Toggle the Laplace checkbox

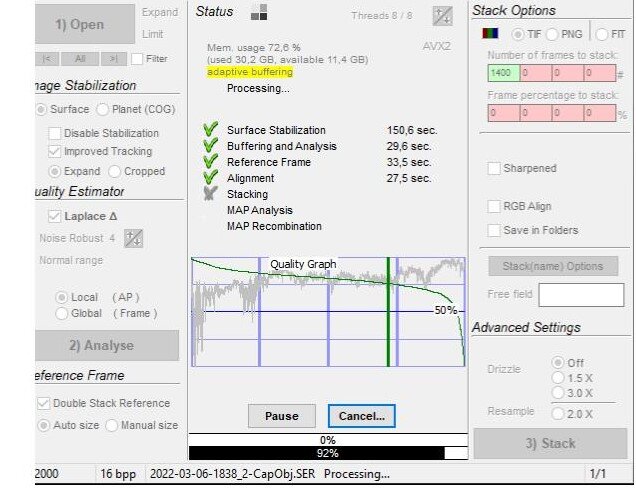tap(54, 216)
